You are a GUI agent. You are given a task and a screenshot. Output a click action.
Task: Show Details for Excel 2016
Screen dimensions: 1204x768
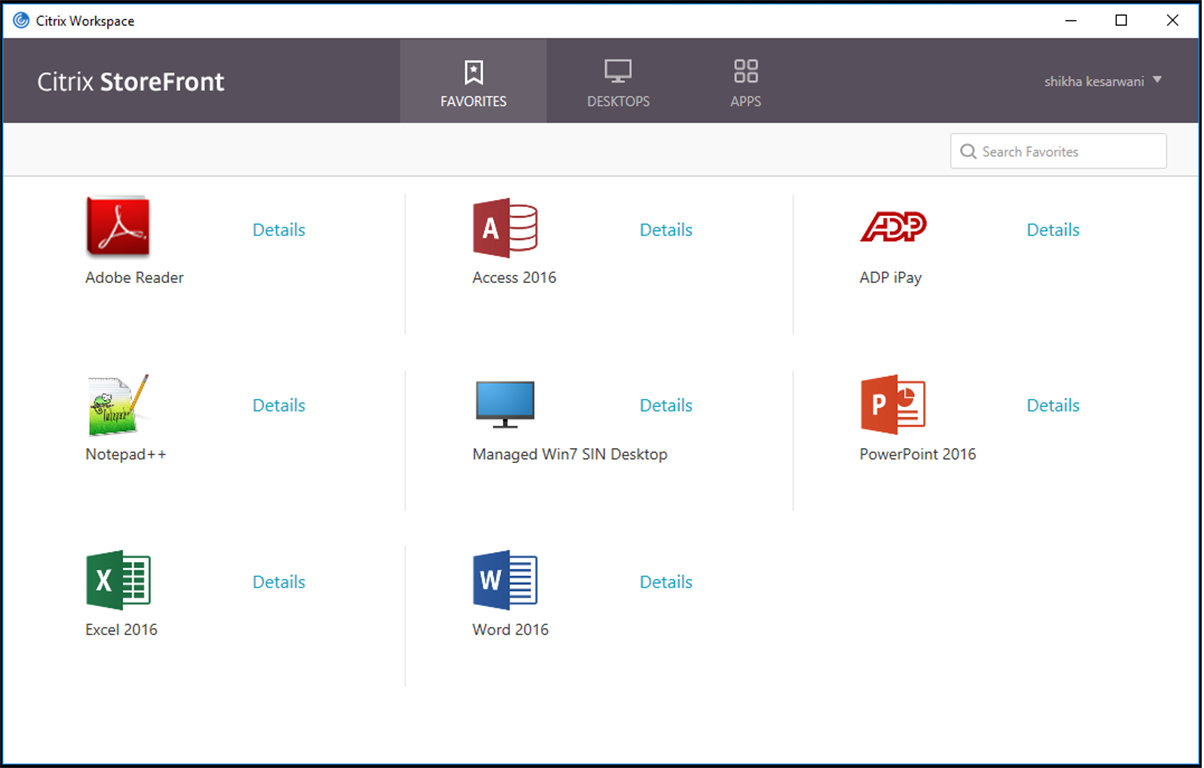(279, 581)
